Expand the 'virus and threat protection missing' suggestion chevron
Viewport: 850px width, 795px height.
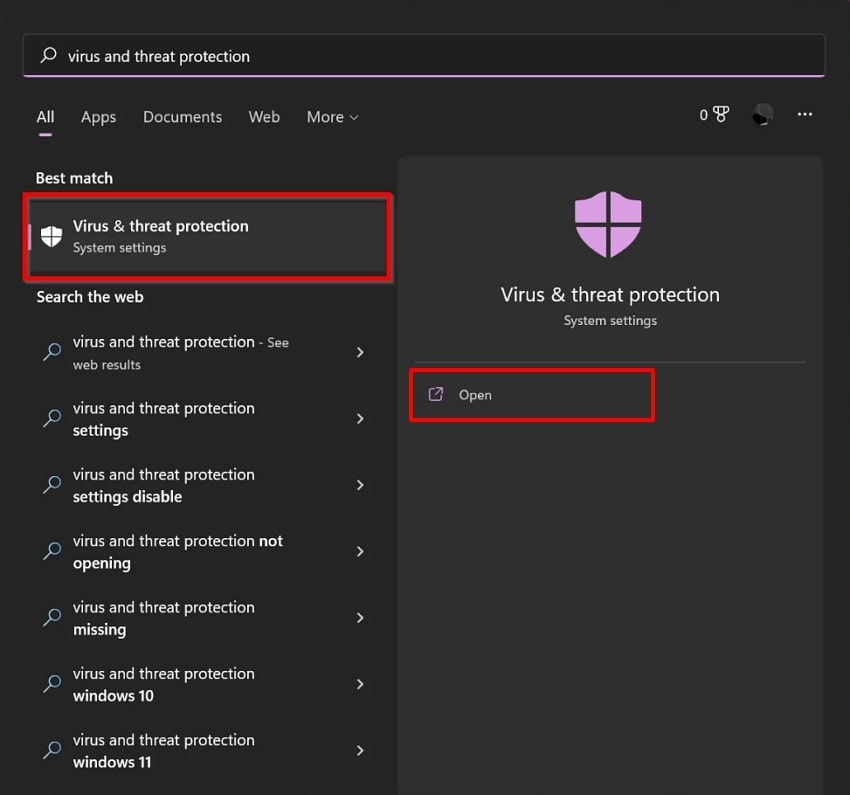coord(360,618)
